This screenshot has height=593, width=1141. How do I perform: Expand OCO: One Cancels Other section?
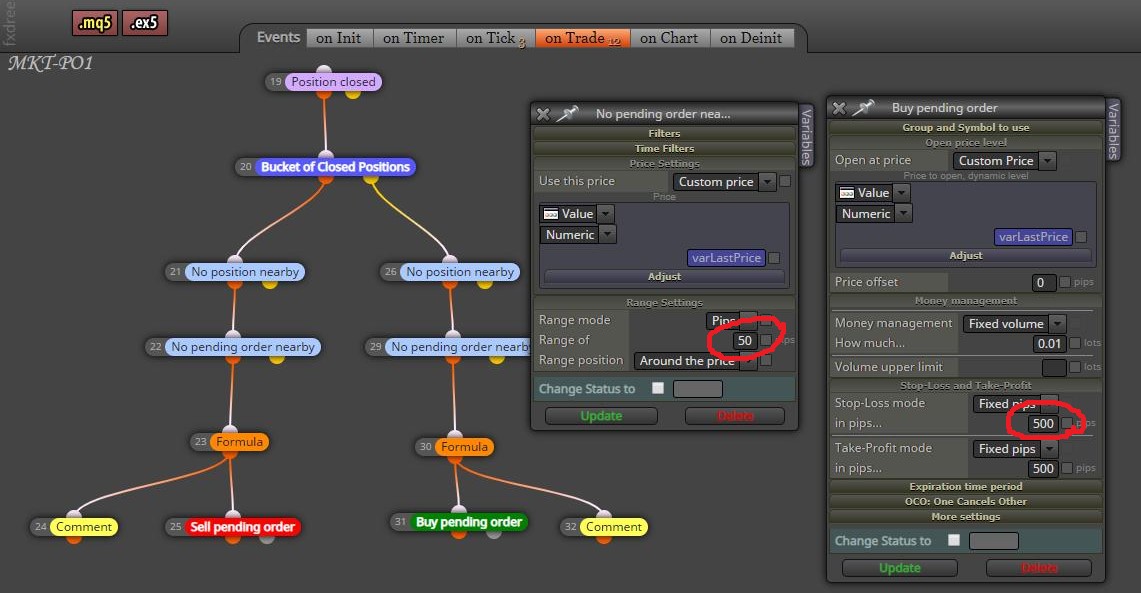[966, 501]
